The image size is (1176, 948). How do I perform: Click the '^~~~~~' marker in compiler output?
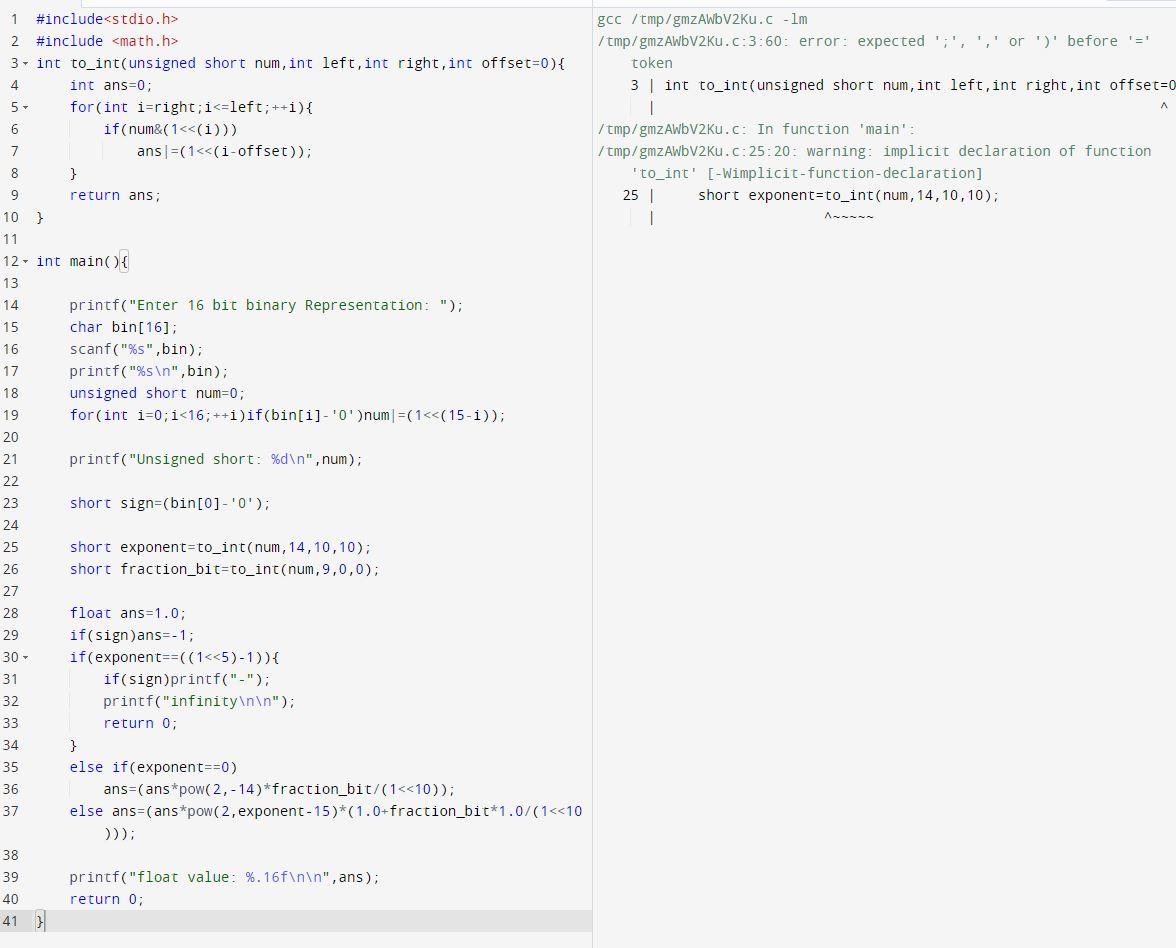coord(848,218)
